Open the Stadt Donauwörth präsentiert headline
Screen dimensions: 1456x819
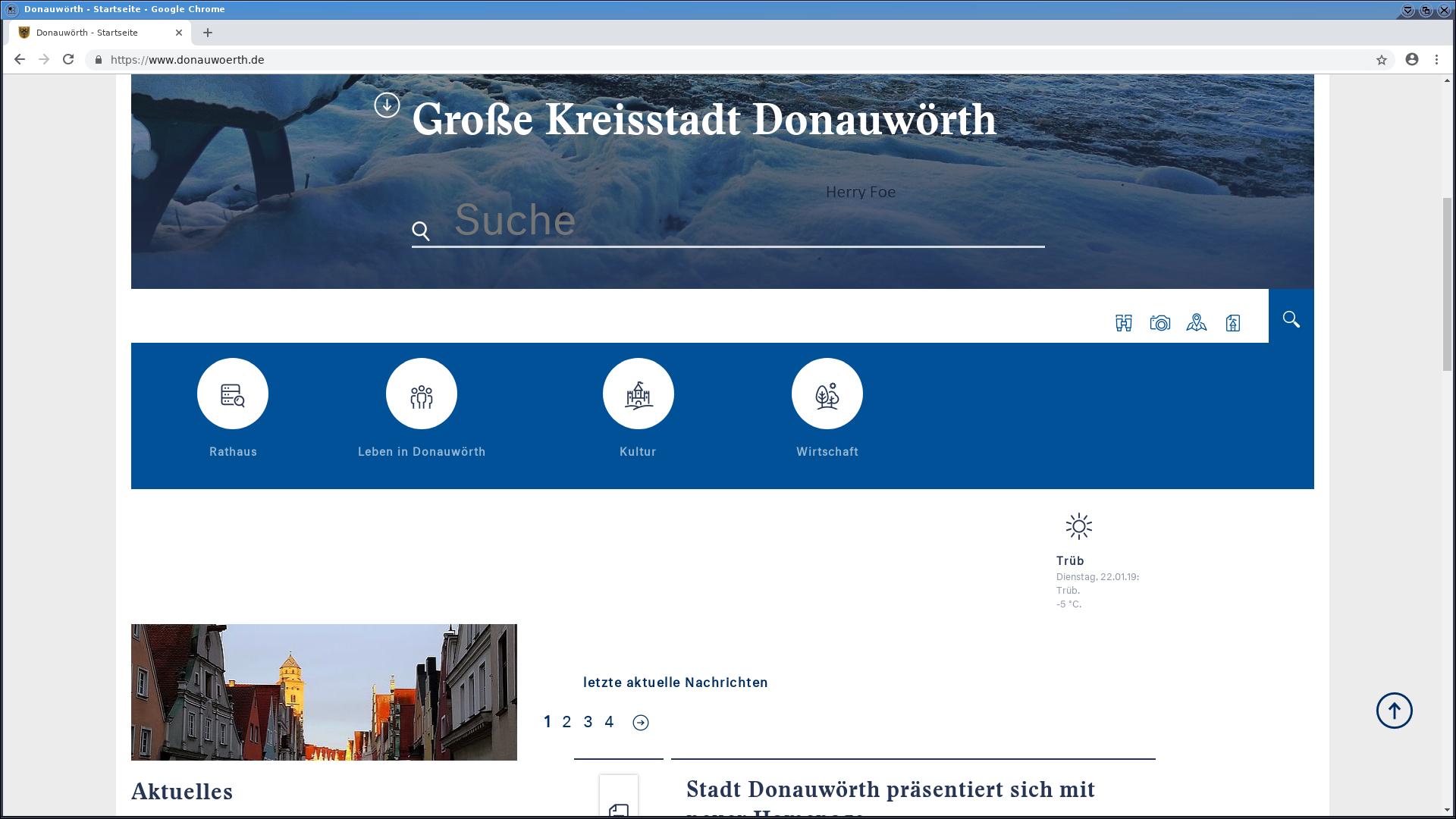[890, 789]
